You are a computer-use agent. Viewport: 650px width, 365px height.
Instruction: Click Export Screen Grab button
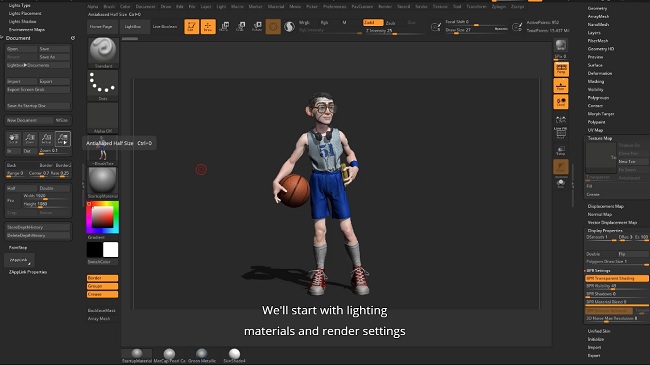coord(38,90)
